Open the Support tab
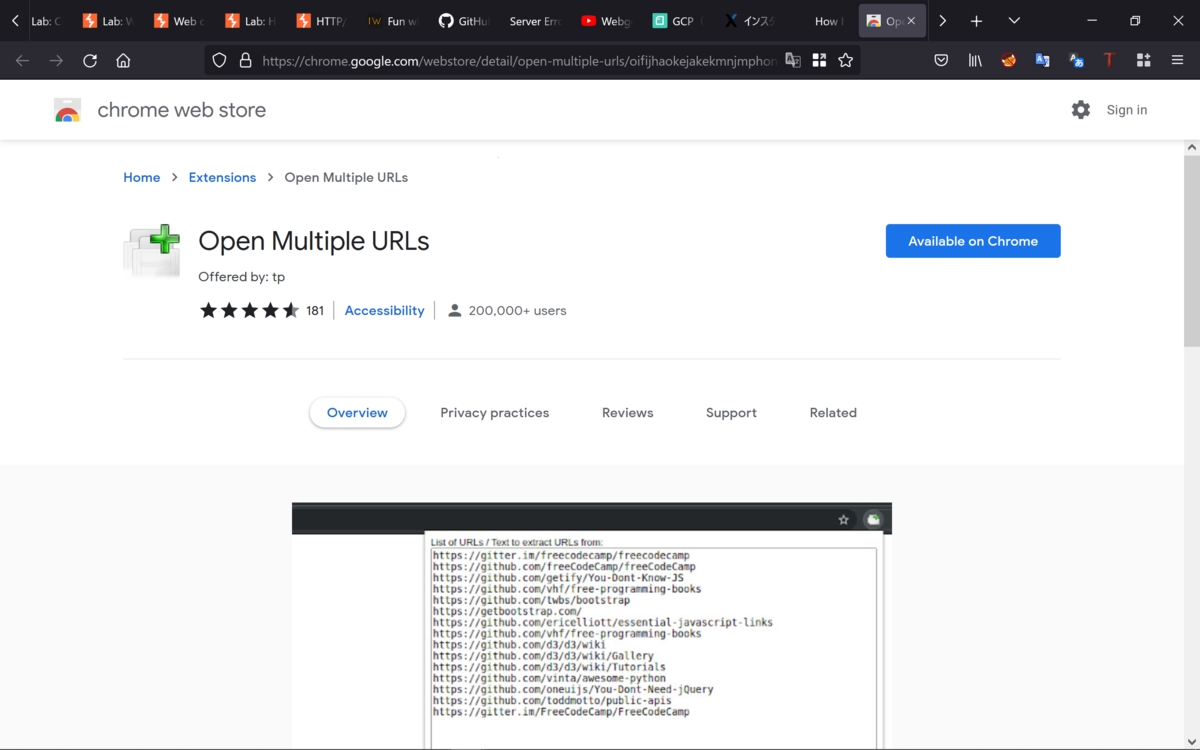1200x750 pixels. pos(731,413)
